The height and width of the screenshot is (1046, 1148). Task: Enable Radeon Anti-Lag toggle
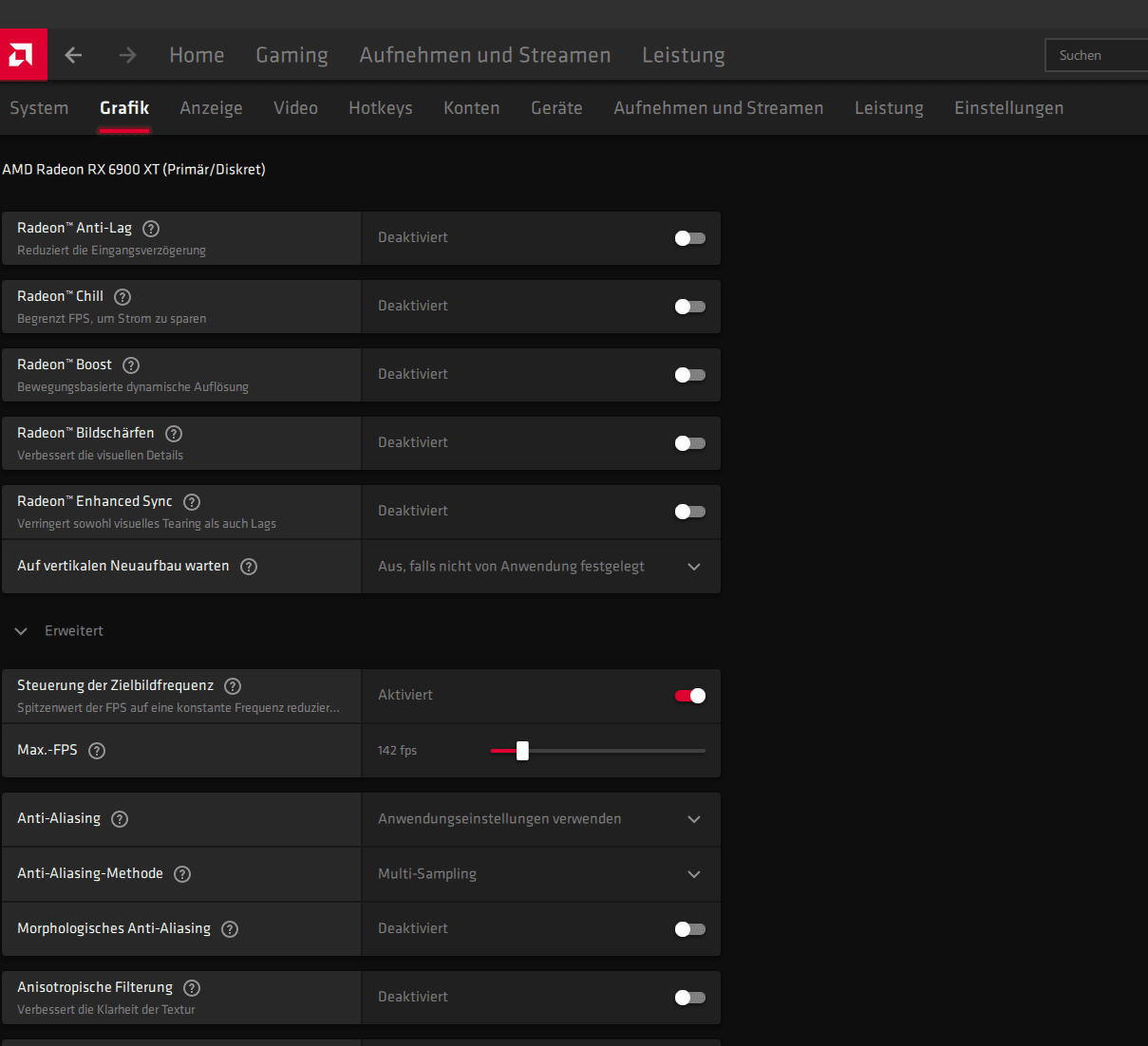[x=690, y=238]
